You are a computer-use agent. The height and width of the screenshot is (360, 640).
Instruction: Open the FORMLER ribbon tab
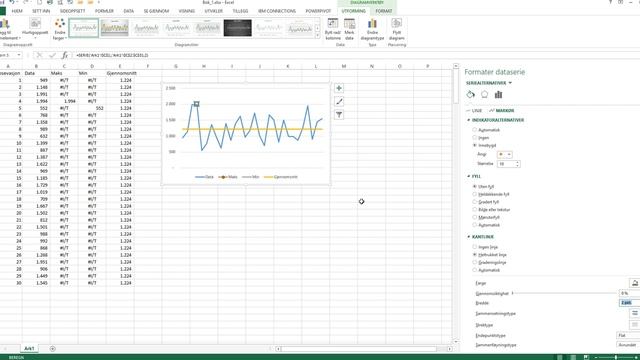(104, 11)
